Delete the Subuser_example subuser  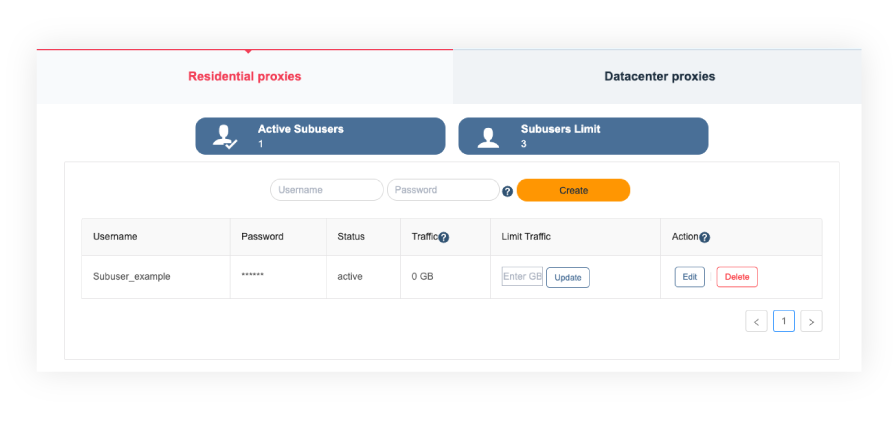736,277
